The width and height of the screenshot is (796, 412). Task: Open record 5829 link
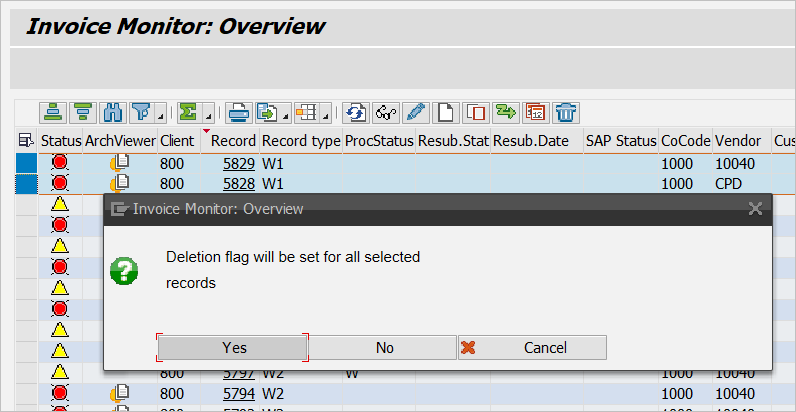click(239, 163)
